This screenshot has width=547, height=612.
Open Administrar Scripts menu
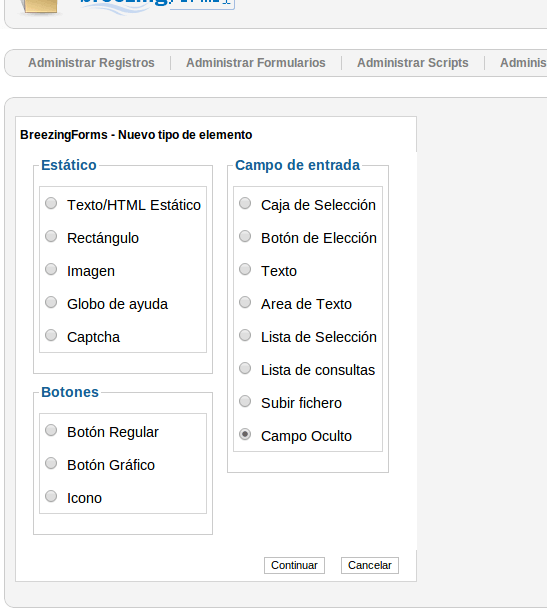(413, 63)
